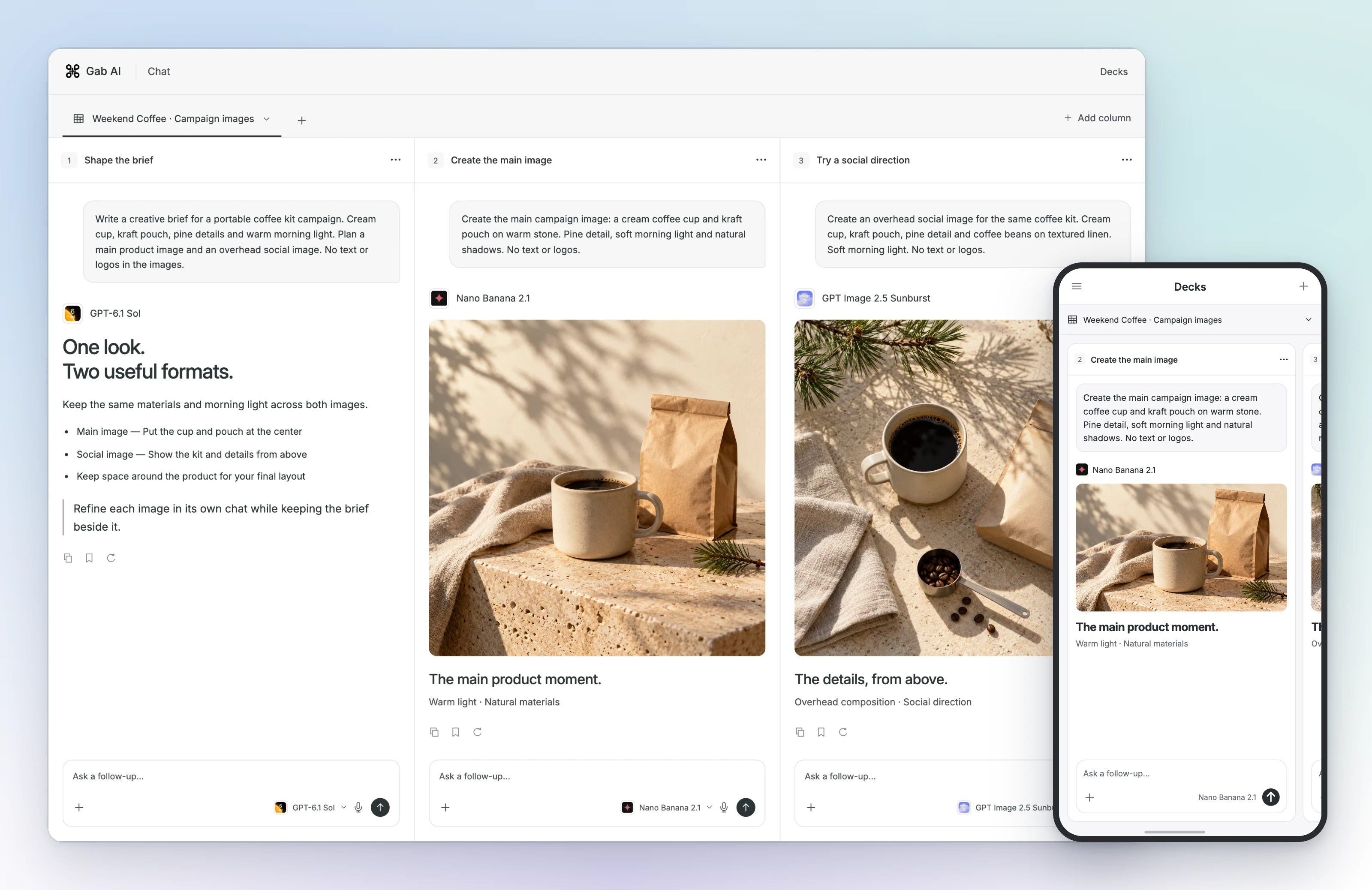Focus the follow-up field on the phone
Image resolution: width=1372 pixels, height=890 pixels.
pyautogui.click(x=1181, y=773)
